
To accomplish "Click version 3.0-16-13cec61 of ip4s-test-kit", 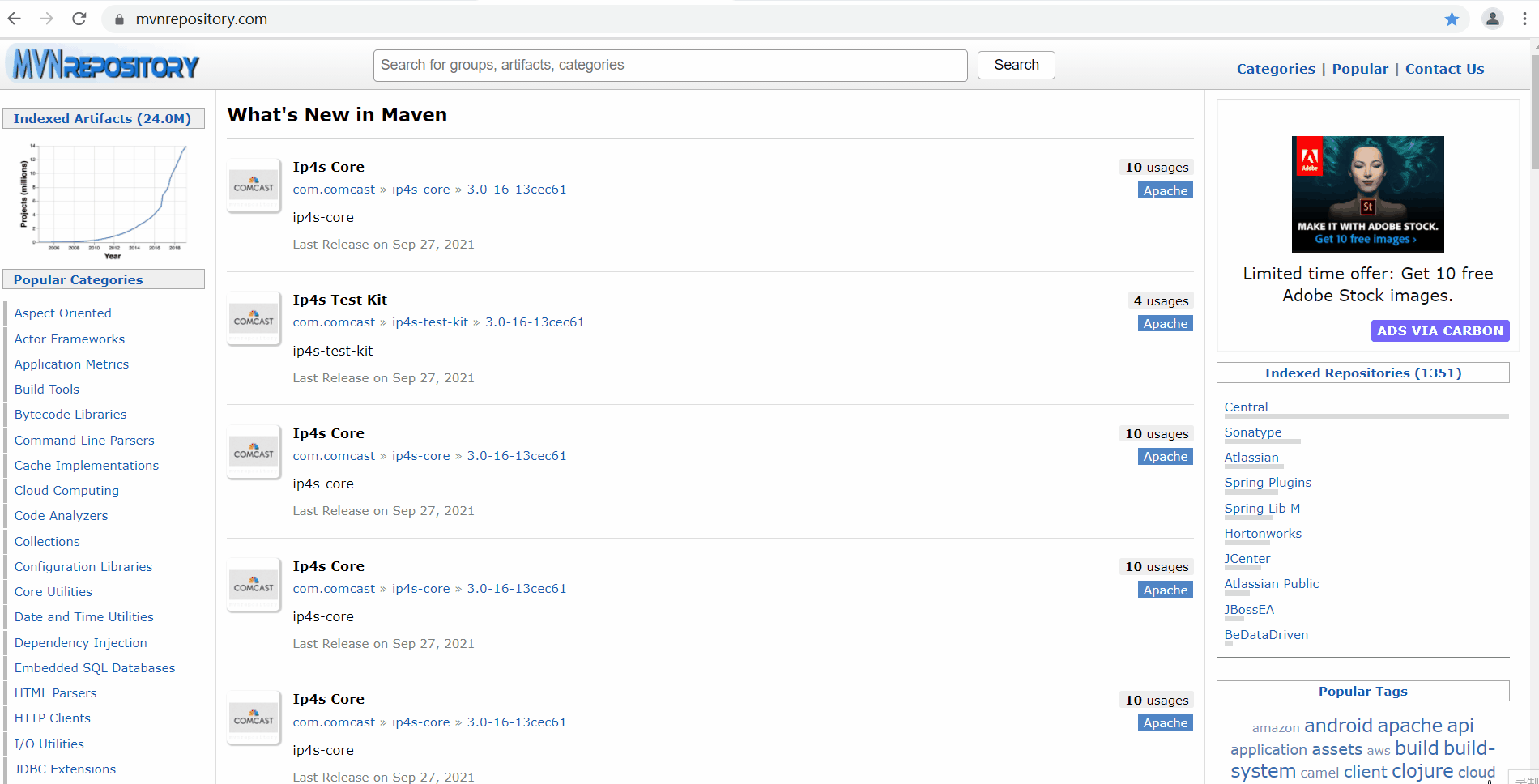I will click(x=535, y=322).
